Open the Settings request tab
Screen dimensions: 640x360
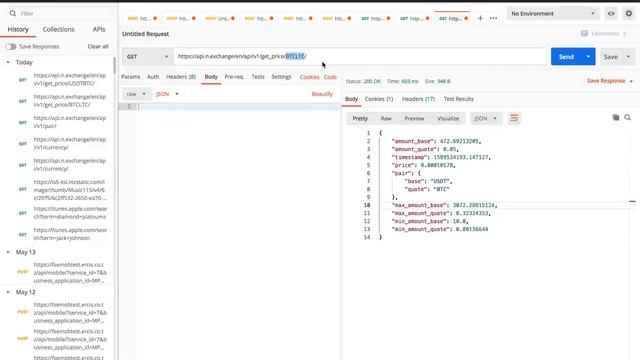pyautogui.click(x=282, y=77)
